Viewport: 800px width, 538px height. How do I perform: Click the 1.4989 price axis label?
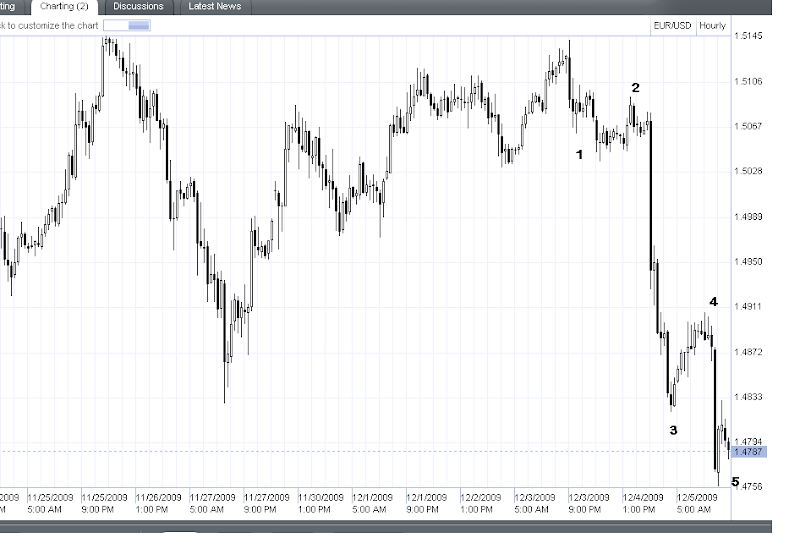point(748,217)
